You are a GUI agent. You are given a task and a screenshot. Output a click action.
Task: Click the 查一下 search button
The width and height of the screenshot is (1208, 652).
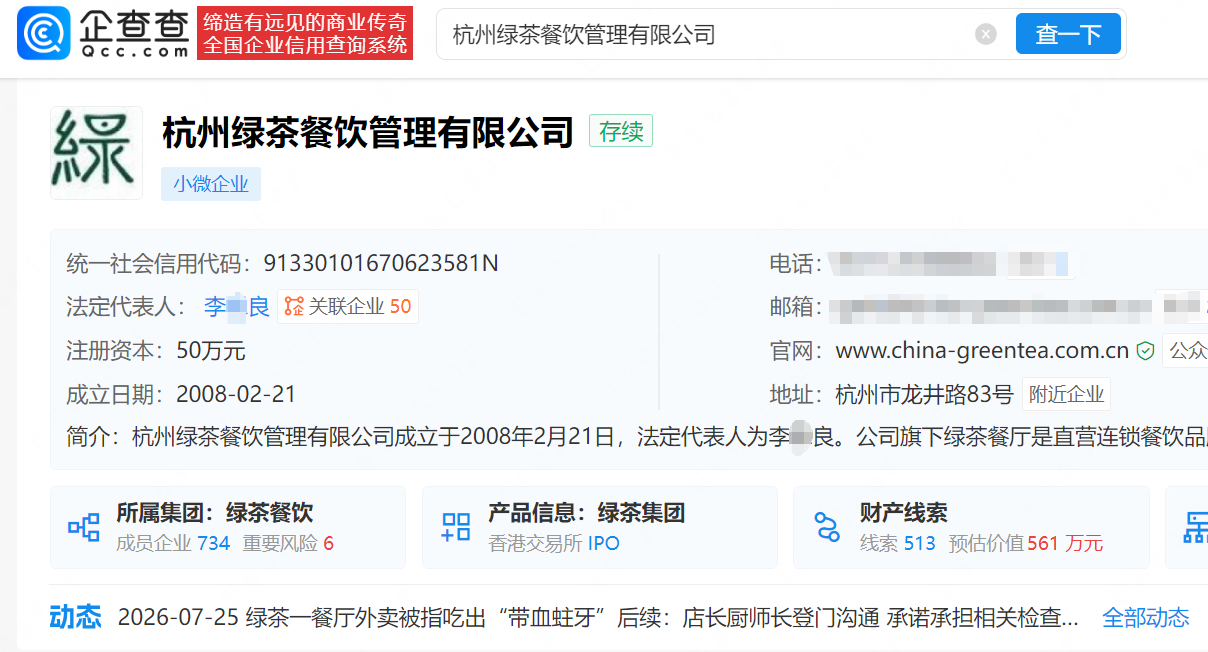pos(1068,35)
